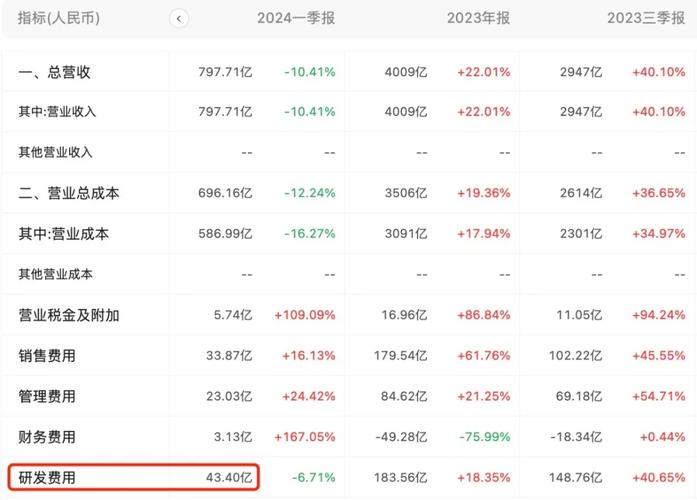
Task: Select the 其中:营业成本 row label
Action: [x=64, y=234]
